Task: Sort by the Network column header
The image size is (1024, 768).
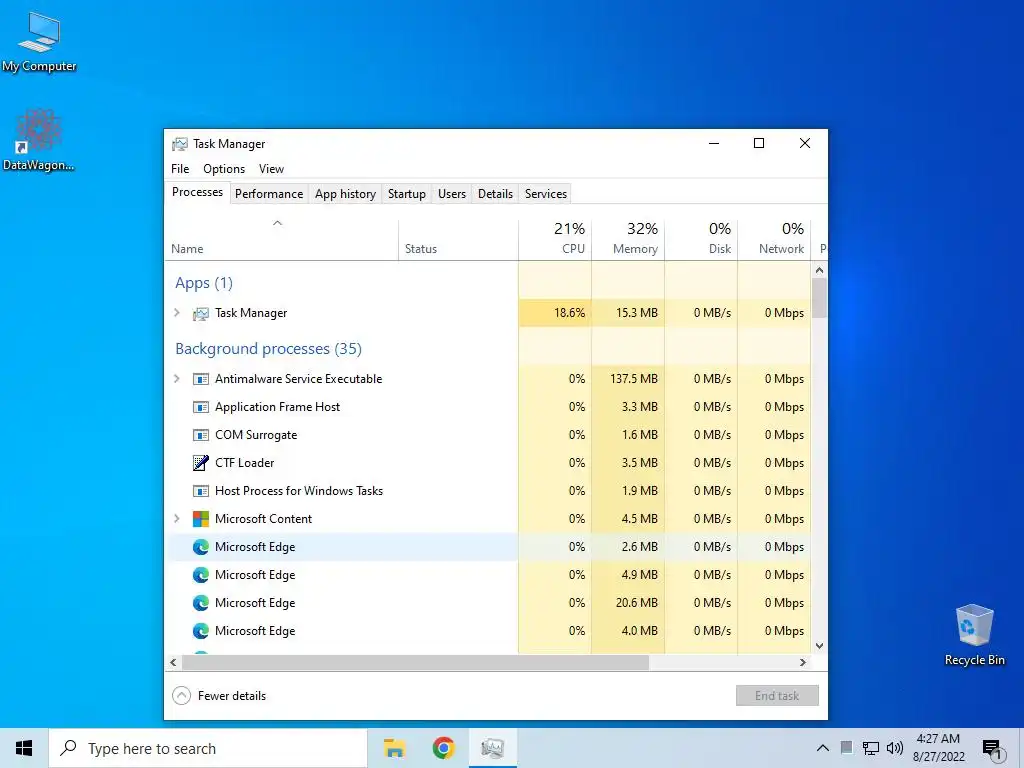Action: 775,239
